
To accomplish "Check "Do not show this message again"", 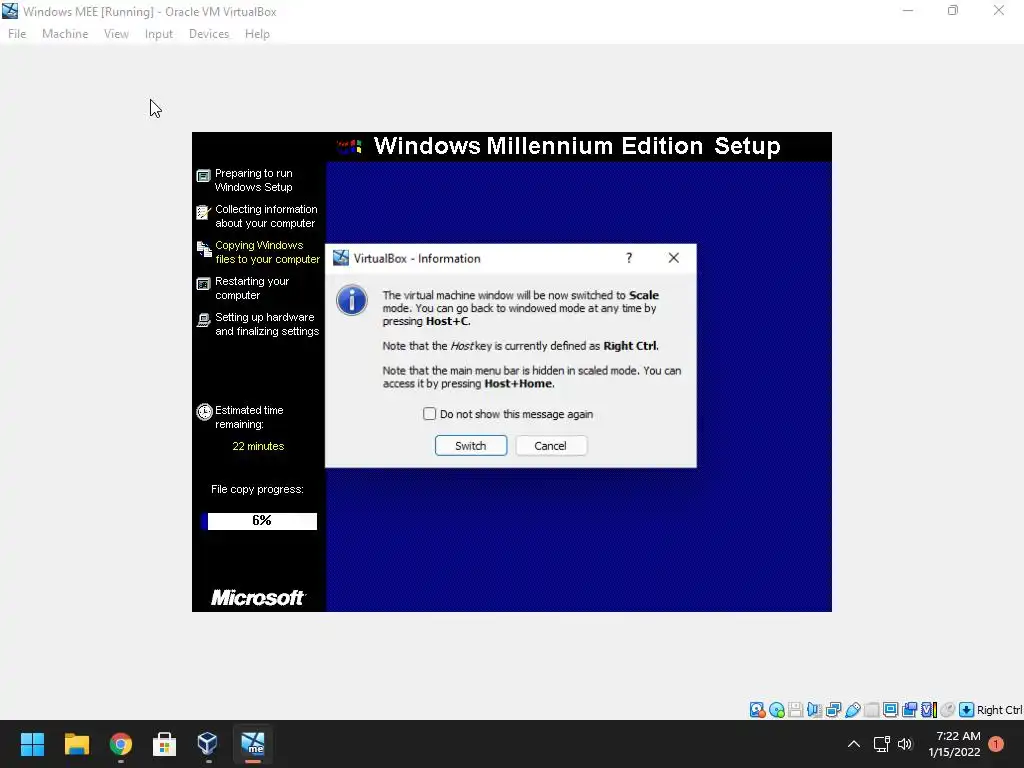I will 429,413.
